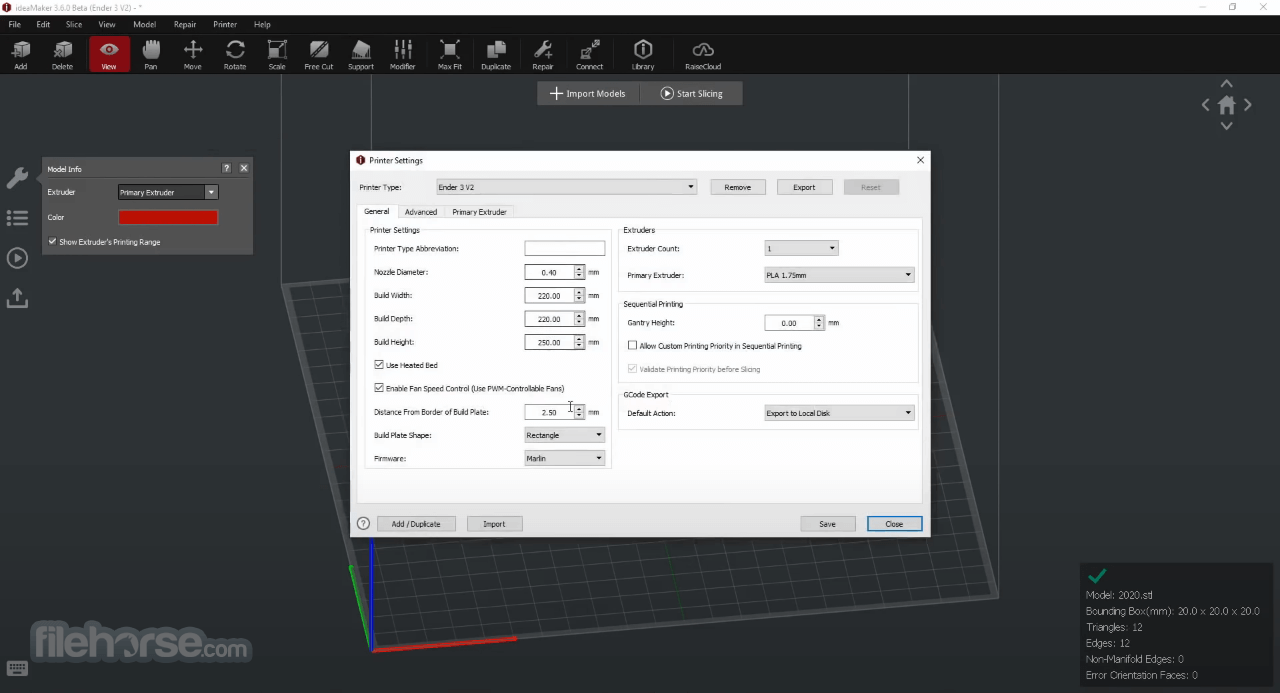Click the Nozzle Diameter value field
This screenshot has height=693, width=1280.
point(549,272)
